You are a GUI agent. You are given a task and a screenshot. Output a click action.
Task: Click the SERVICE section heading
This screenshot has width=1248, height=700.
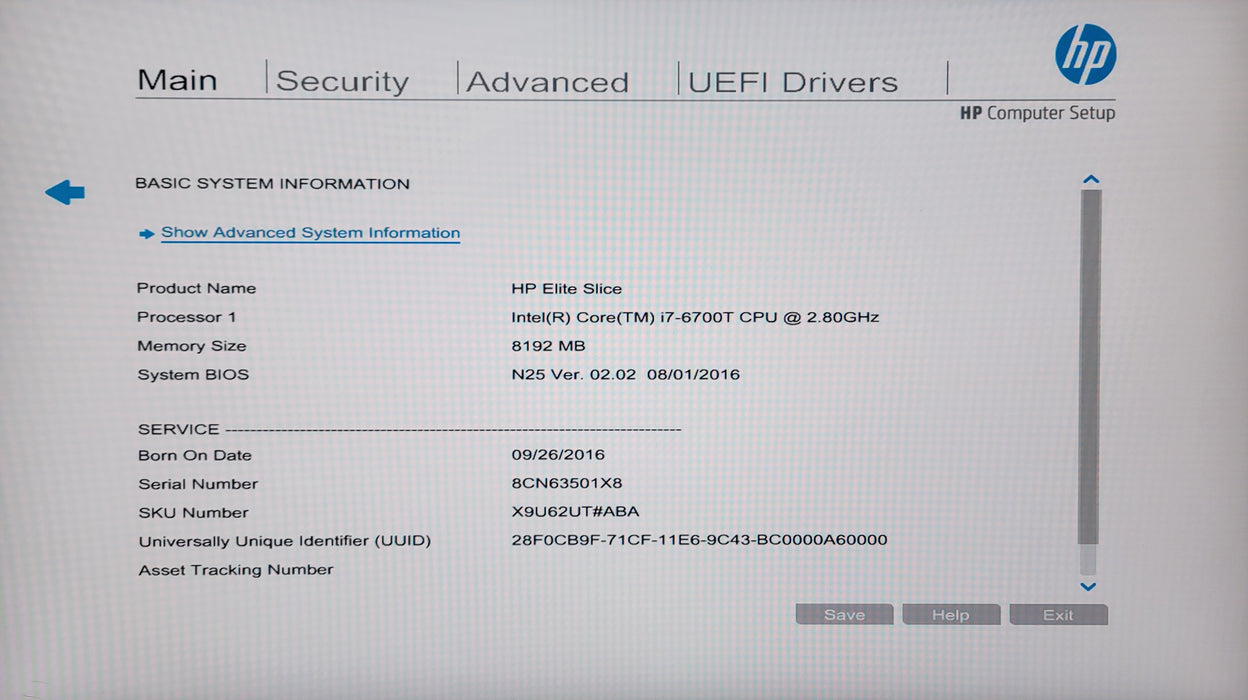pos(178,429)
